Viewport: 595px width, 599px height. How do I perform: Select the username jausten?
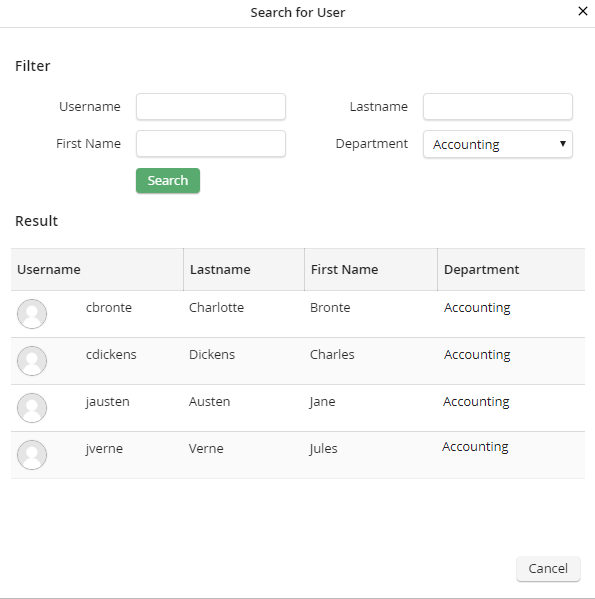point(108,402)
